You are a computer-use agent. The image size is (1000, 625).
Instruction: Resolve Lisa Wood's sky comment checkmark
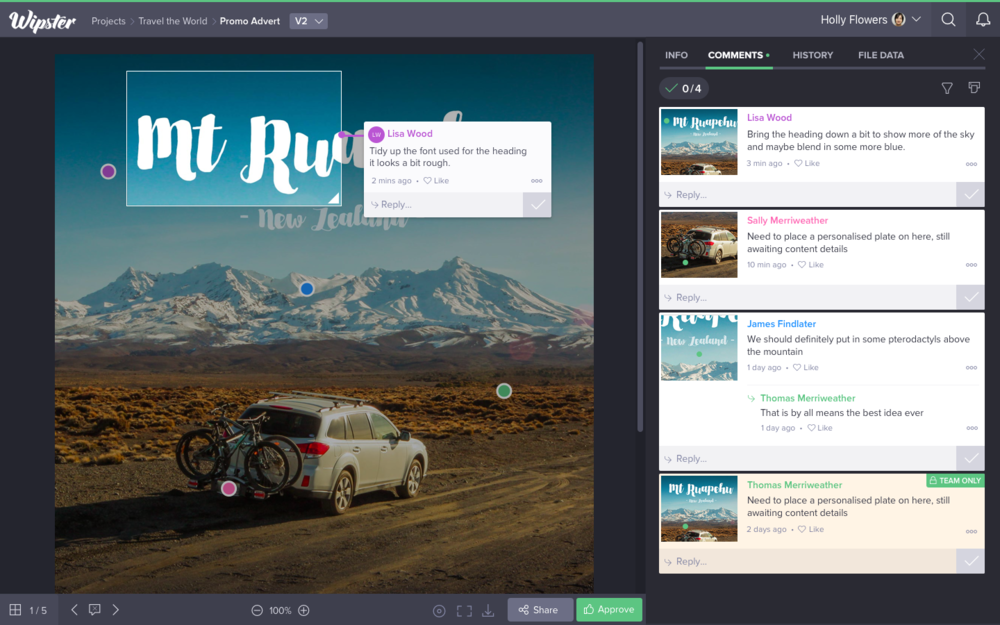[x=970, y=195]
